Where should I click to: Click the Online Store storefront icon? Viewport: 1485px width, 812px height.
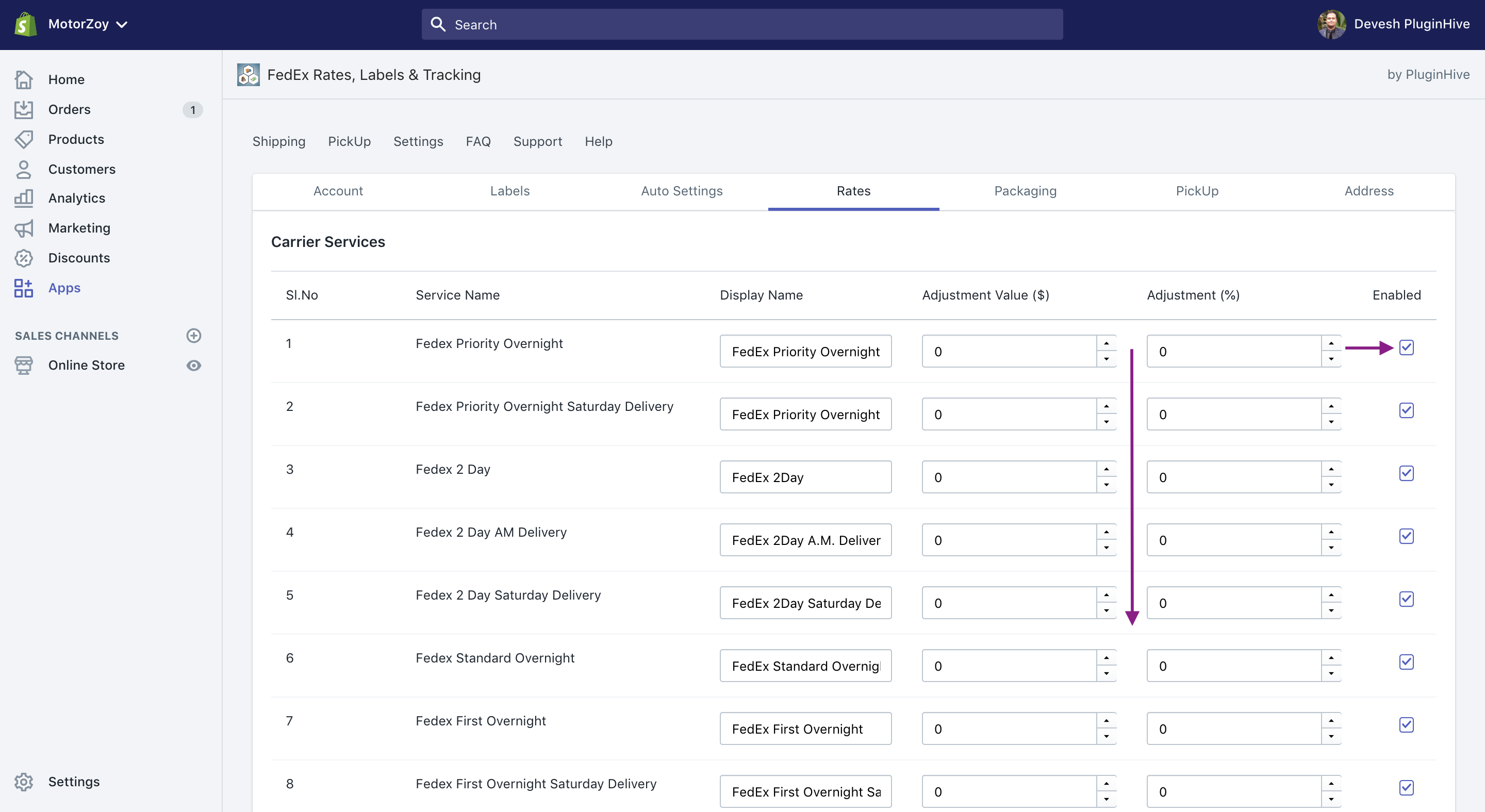(x=24, y=366)
